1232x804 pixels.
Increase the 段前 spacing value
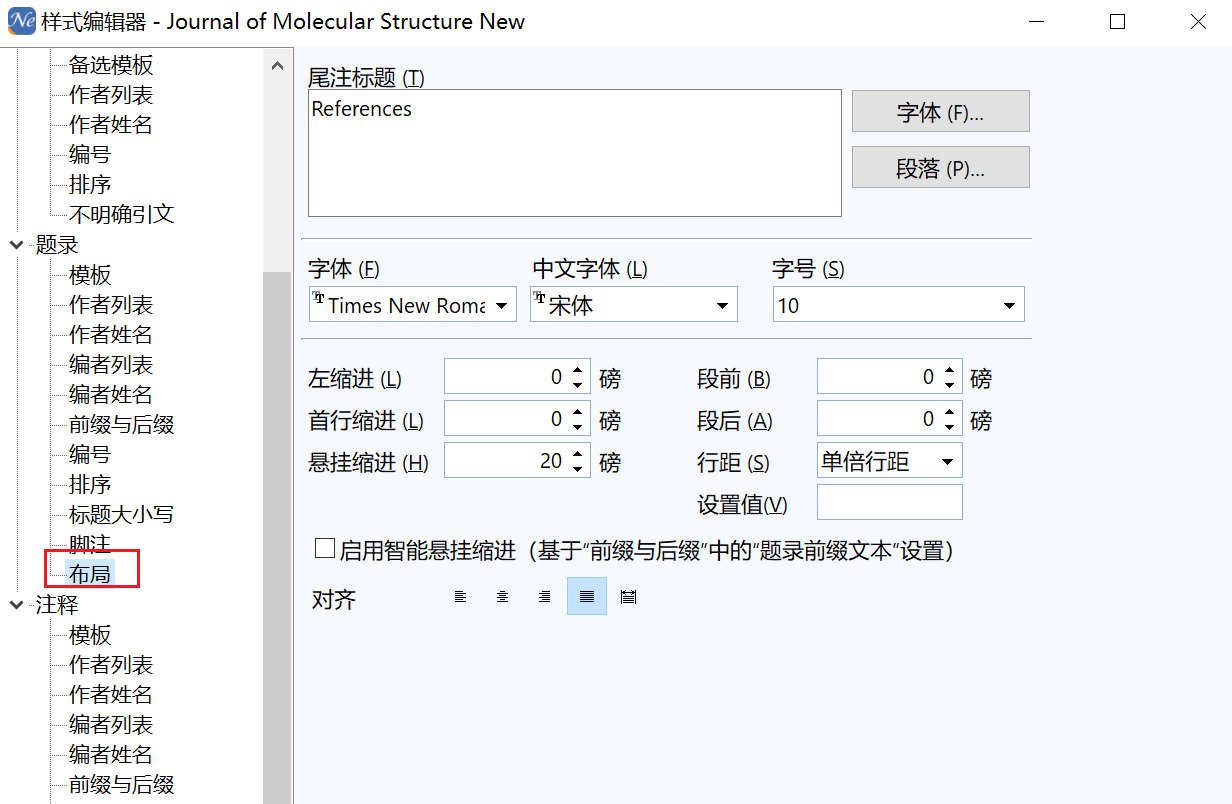coord(948,371)
